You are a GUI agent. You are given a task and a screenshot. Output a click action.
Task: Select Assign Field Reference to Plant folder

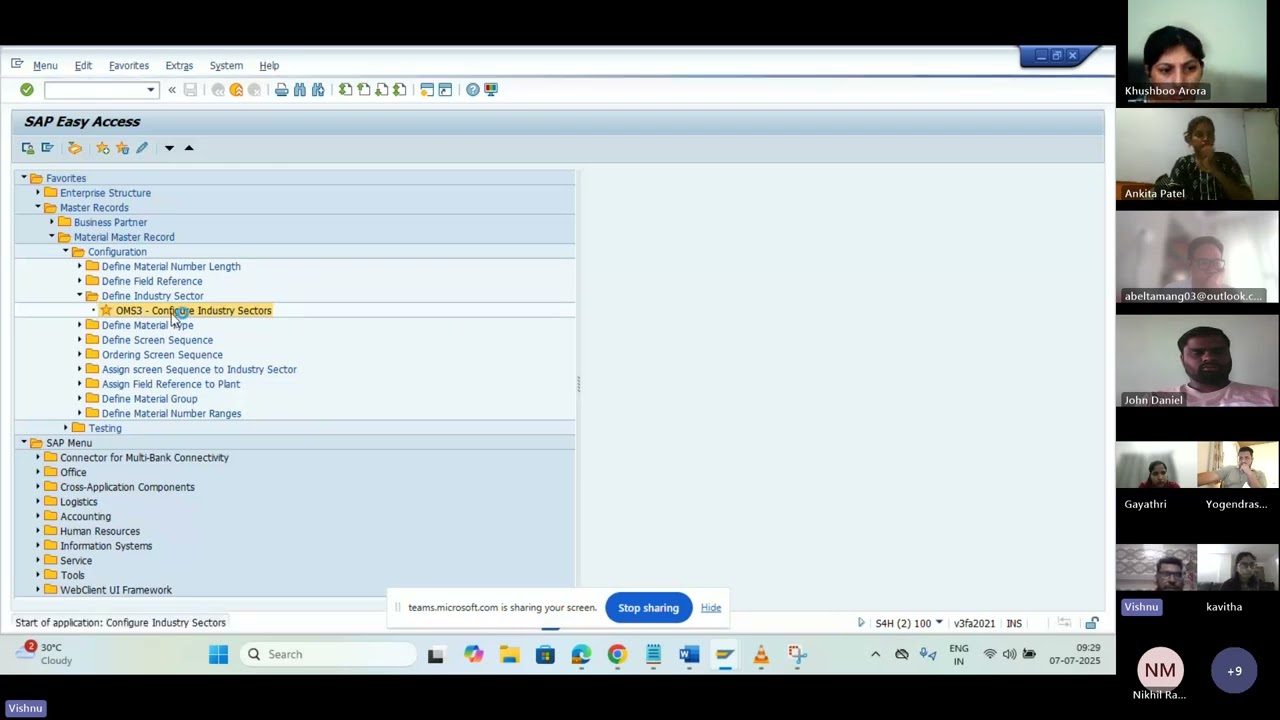170,384
